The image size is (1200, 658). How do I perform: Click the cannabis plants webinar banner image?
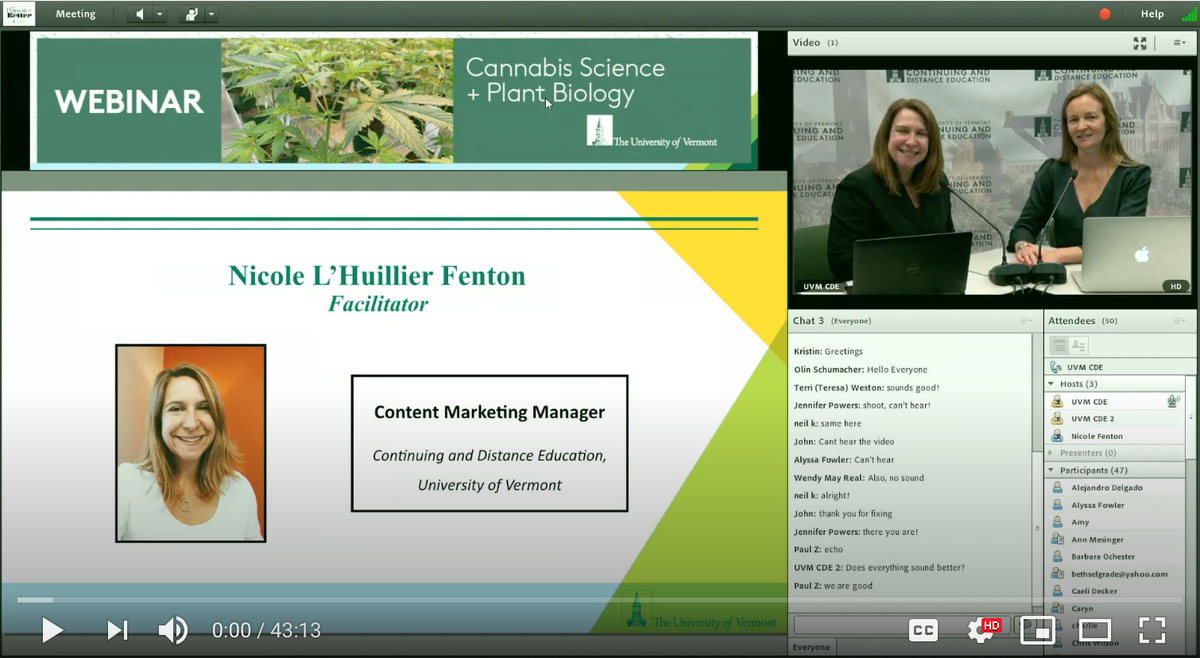pos(337,100)
